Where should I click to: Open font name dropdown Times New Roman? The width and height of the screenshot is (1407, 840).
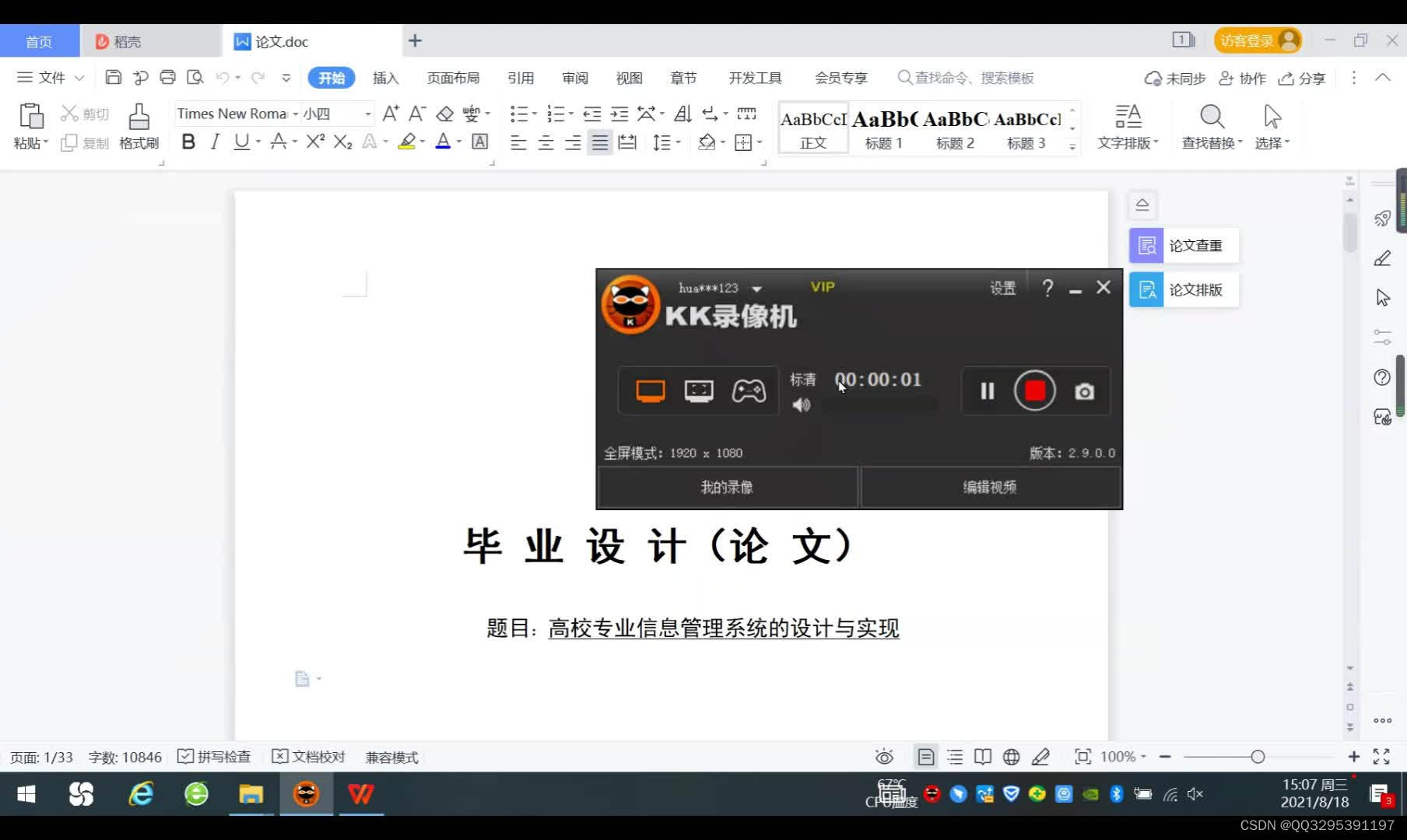[x=296, y=114]
